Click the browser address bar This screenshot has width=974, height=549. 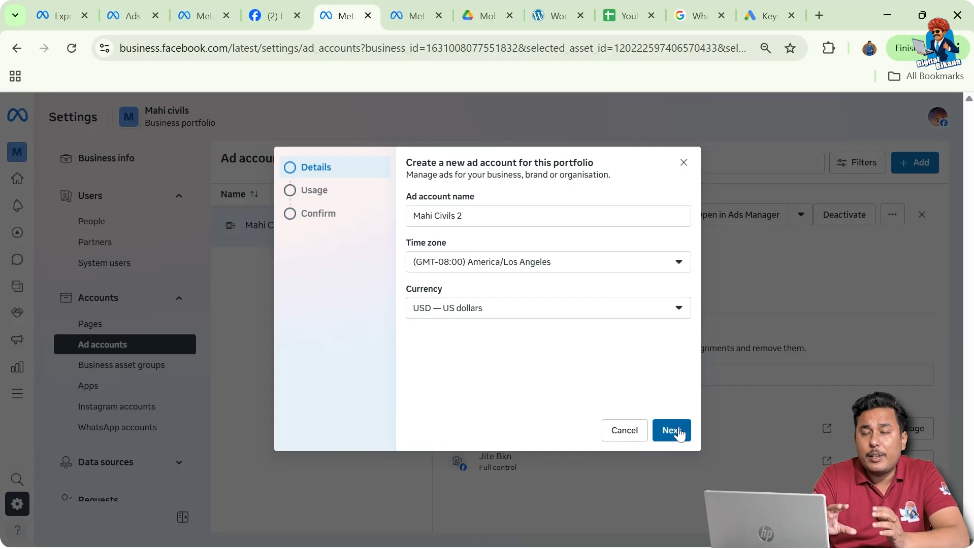point(432,48)
